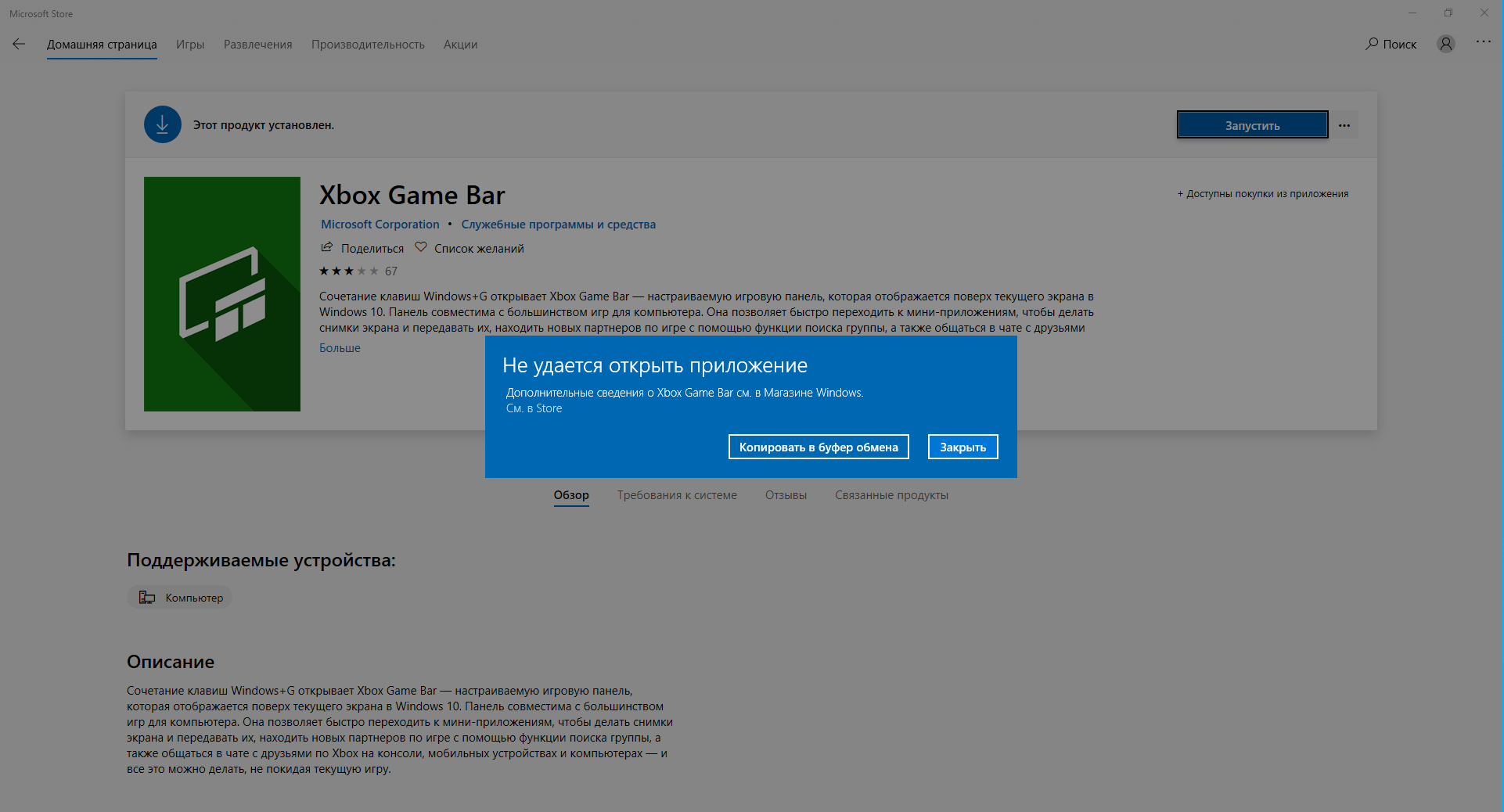Open the ellipsis beside Запустить button
The width and height of the screenshot is (1504, 812).
tap(1344, 125)
